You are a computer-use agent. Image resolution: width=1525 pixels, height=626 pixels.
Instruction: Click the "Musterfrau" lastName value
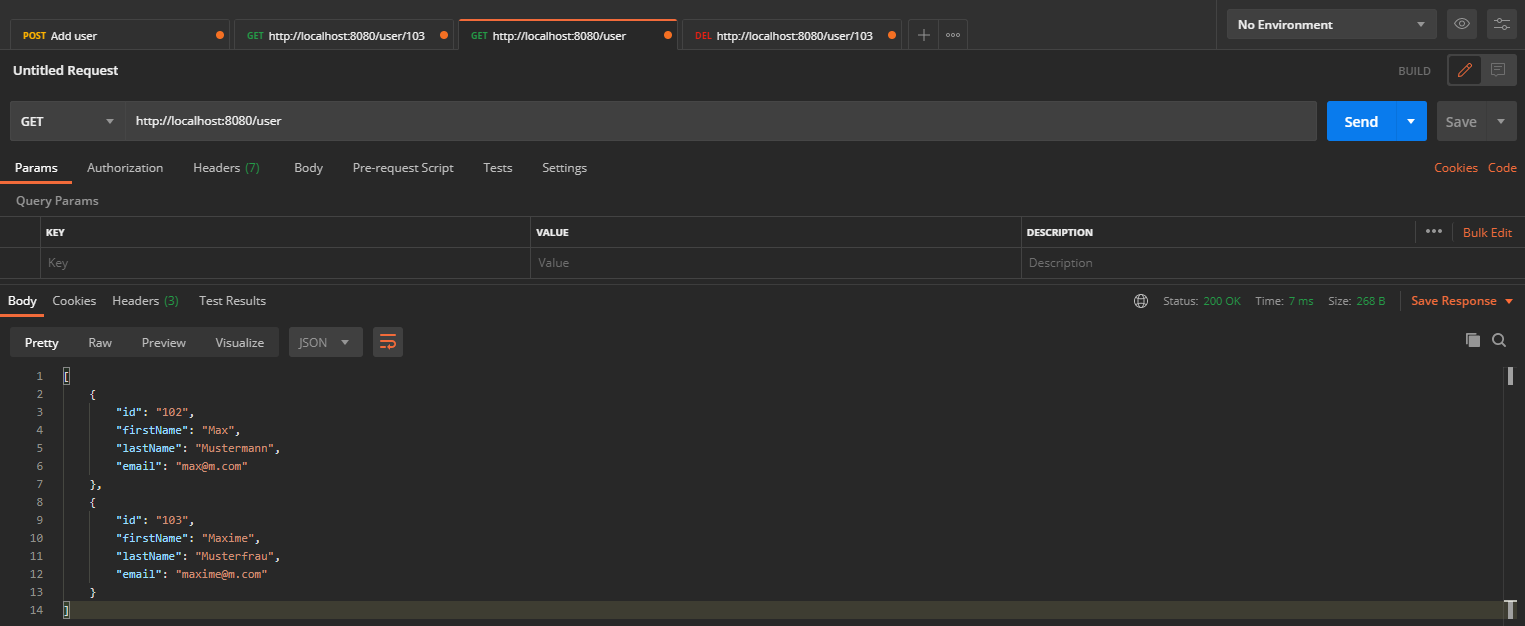pos(235,556)
